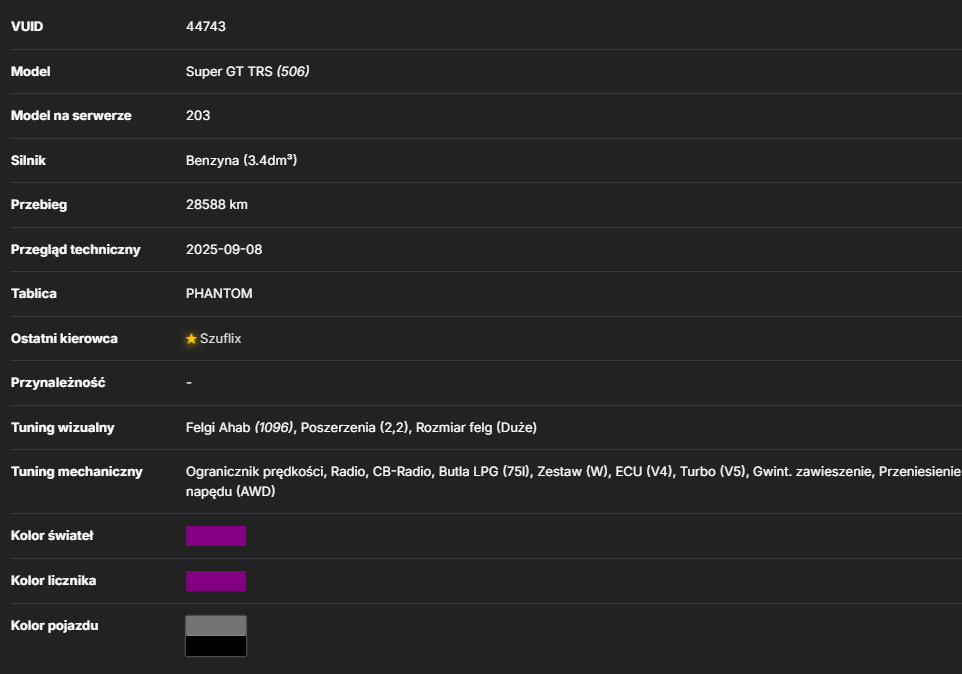Click the Butla LPG (75l) entry
This screenshot has height=674, width=962.
click(484, 472)
